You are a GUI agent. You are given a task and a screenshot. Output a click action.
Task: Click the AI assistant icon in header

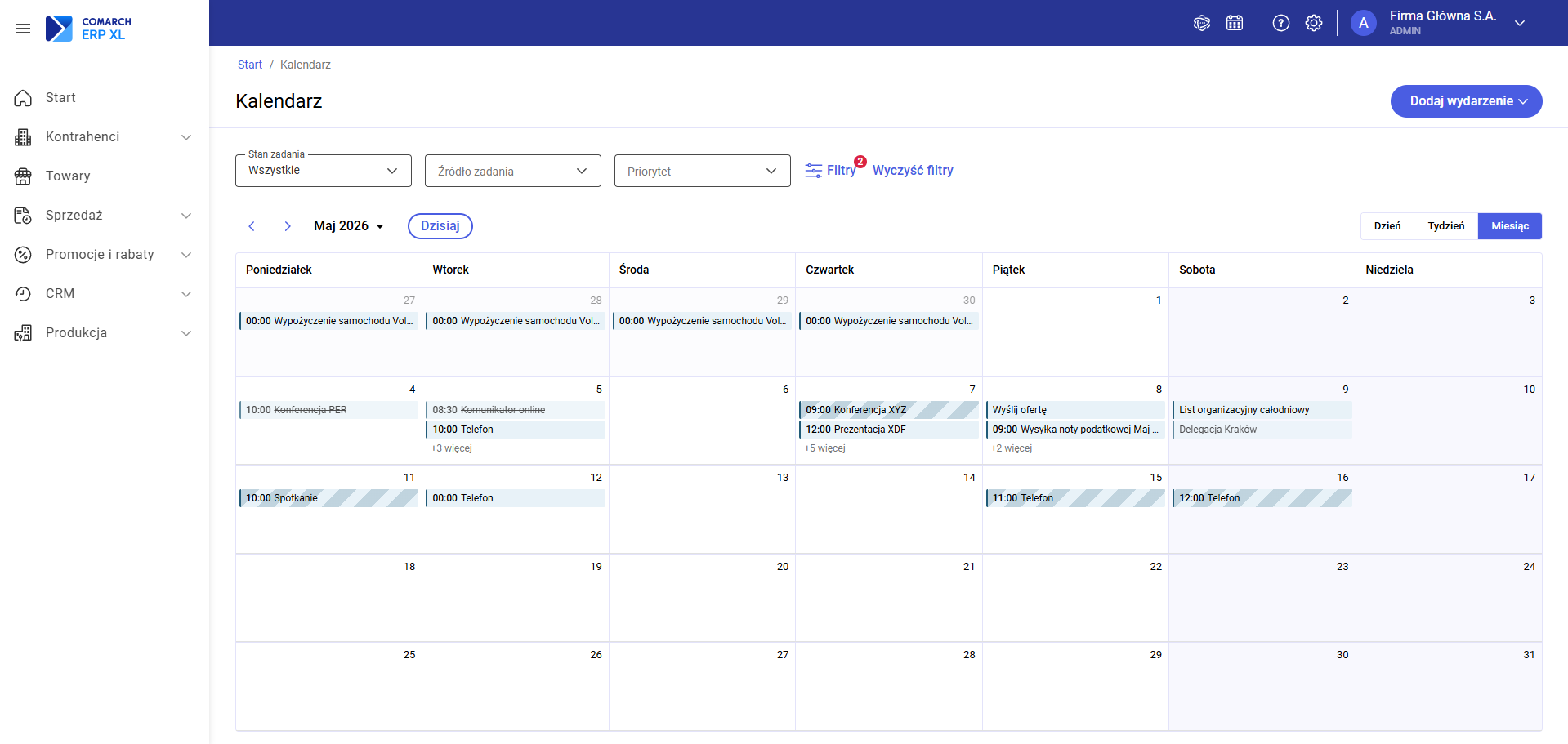[x=1202, y=23]
